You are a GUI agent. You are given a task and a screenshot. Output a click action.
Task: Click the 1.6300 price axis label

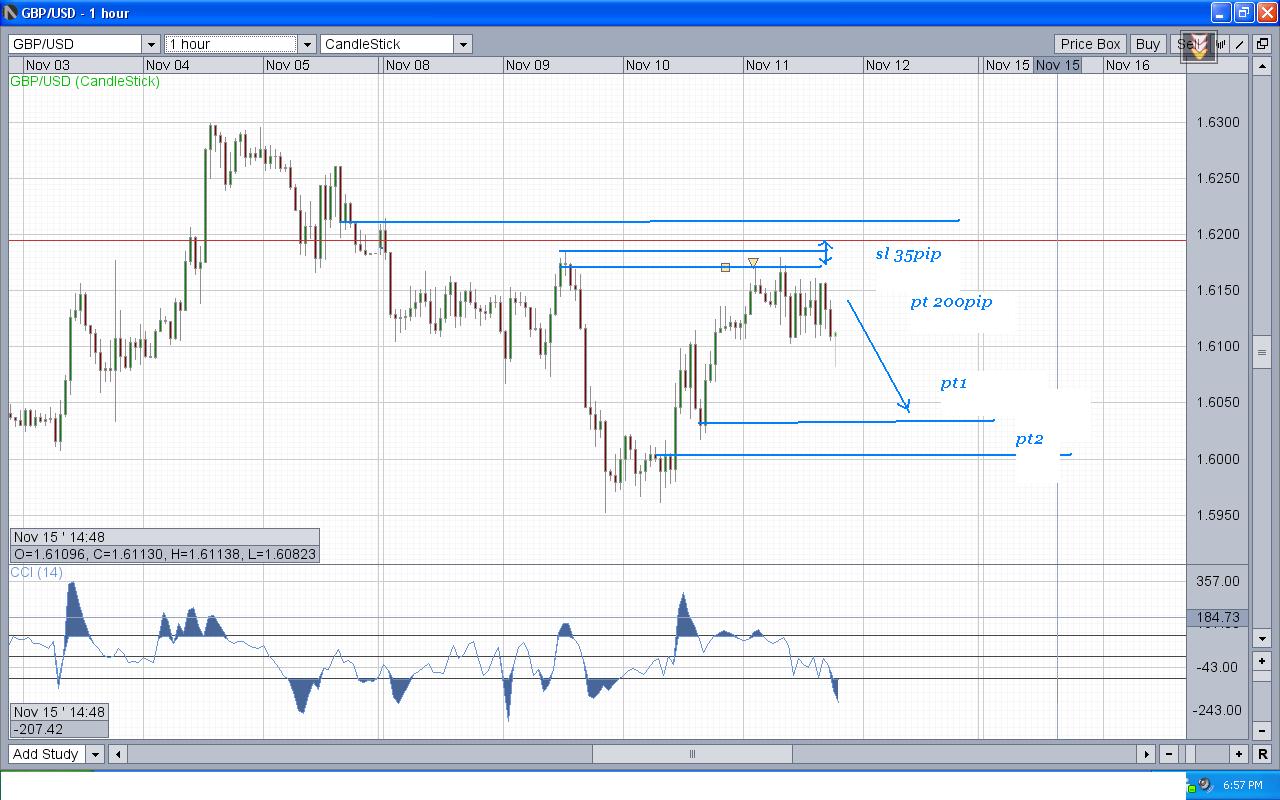pyautogui.click(x=1217, y=123)
